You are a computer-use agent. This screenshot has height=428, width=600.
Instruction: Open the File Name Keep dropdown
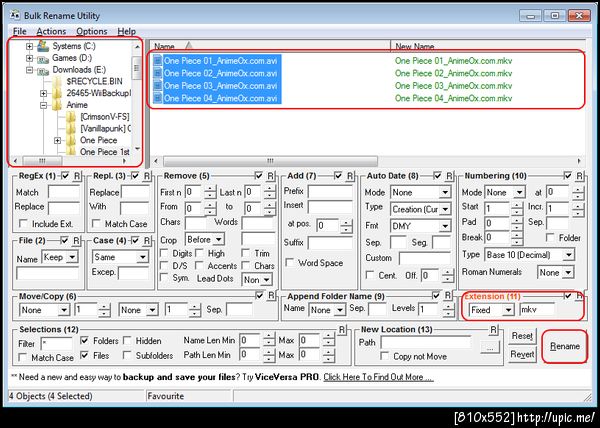click(72, 257)
